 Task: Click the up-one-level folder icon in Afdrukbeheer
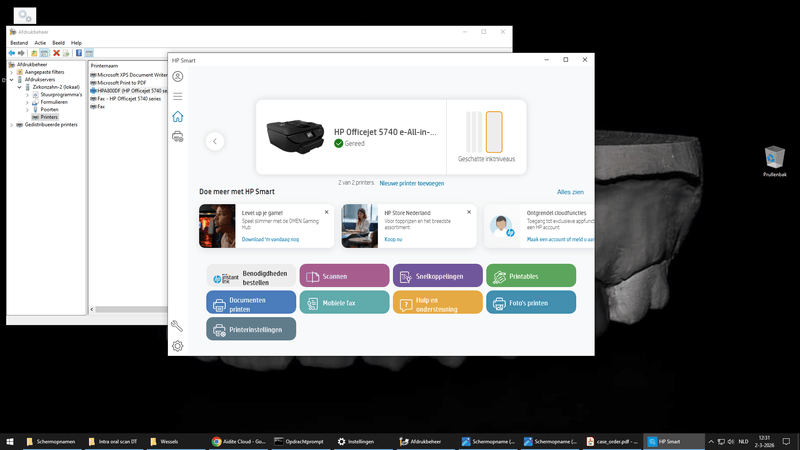click(x=34, y=53)
